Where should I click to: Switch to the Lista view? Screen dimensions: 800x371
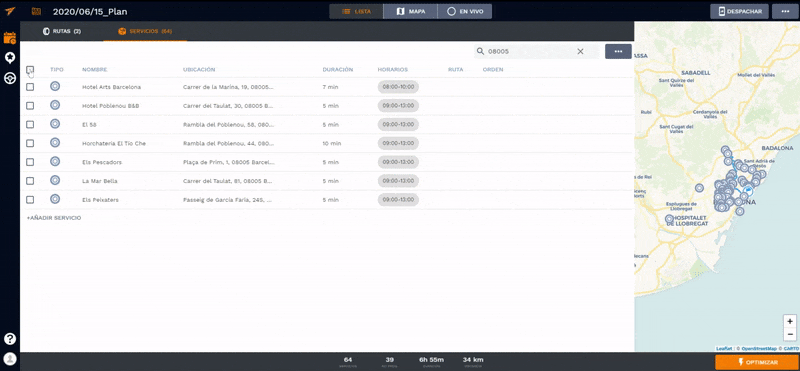click(356, 11)
